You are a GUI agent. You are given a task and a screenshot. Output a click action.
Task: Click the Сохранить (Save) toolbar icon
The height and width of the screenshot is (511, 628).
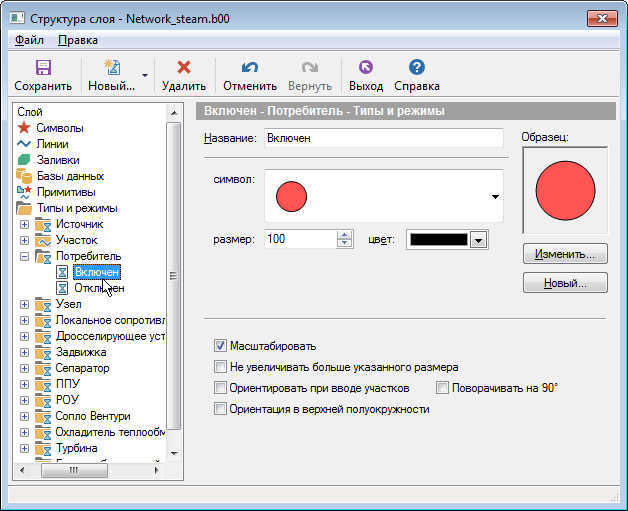click(x=43, y=68)
